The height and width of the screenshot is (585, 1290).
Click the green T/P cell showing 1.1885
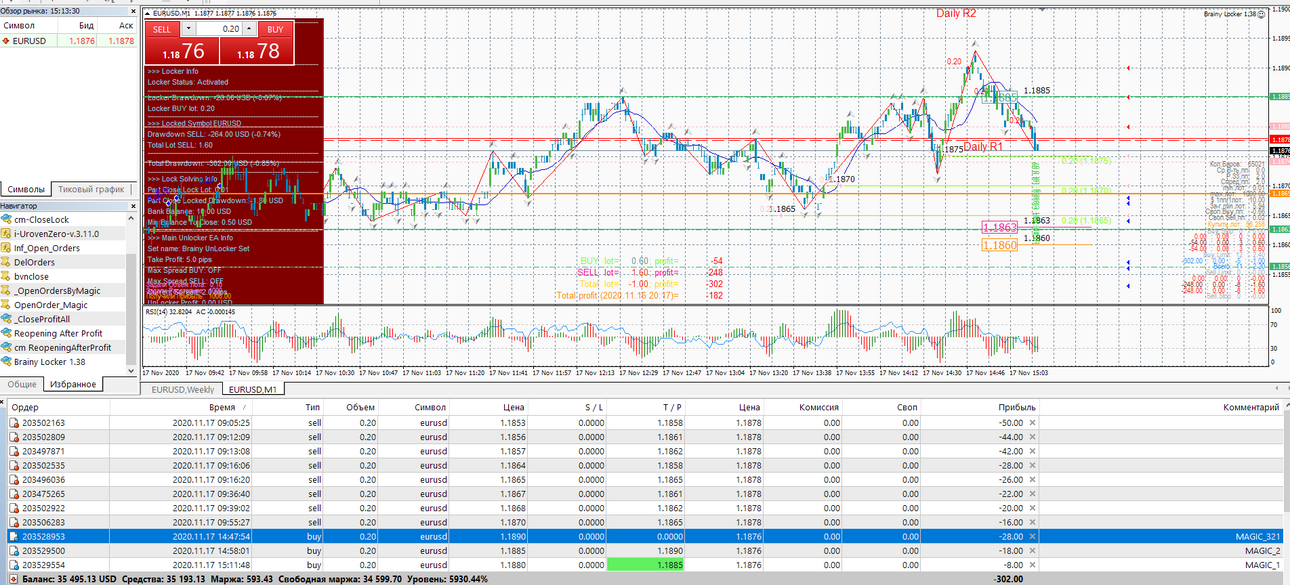tap(646, 565)
